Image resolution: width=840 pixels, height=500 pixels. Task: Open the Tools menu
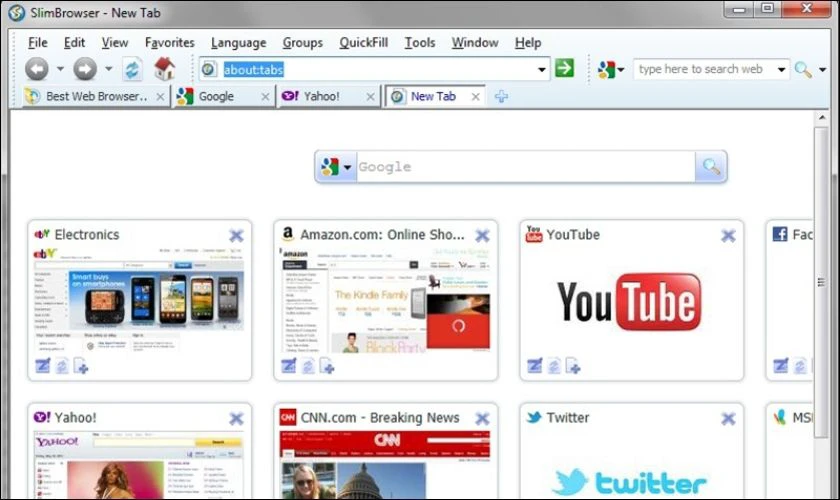click(x=419, y=43)
